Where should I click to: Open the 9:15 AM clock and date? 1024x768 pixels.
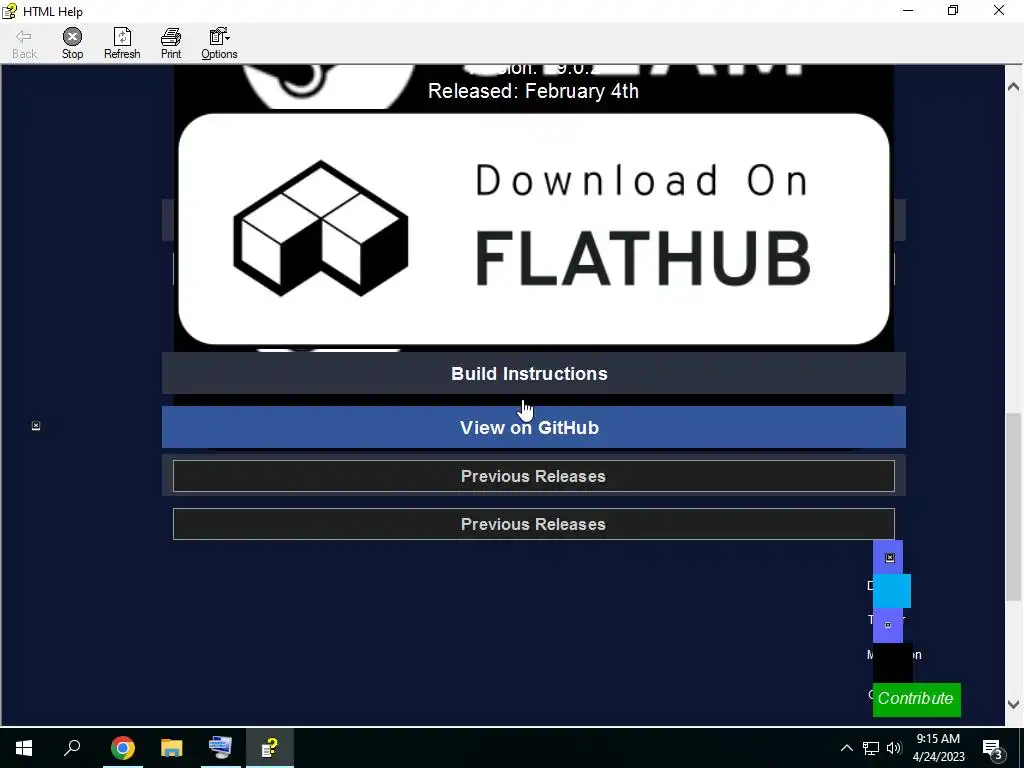[x=938, y=748]
